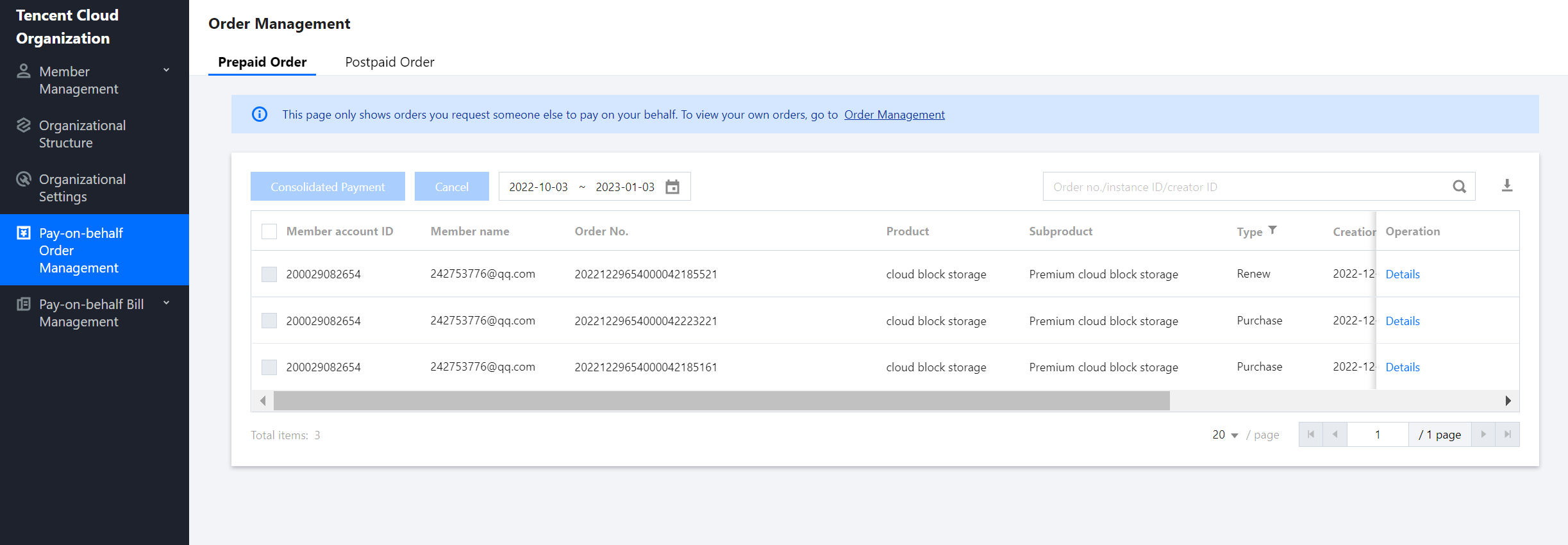Click the horizontal table scrollbar thumb
Viewport: 1568px width, 545px height.
(x=721, y=401)
